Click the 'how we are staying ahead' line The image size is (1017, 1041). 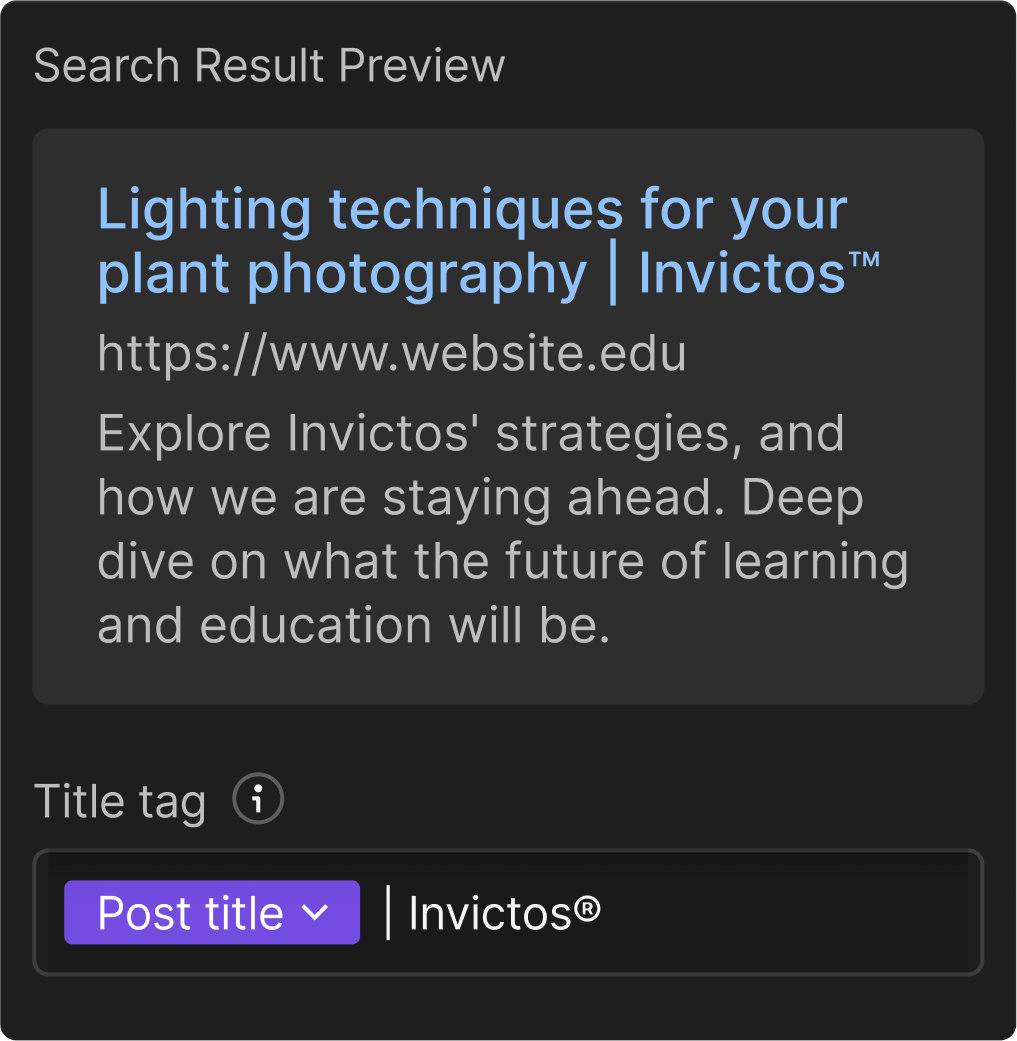[x=480, y=498]
